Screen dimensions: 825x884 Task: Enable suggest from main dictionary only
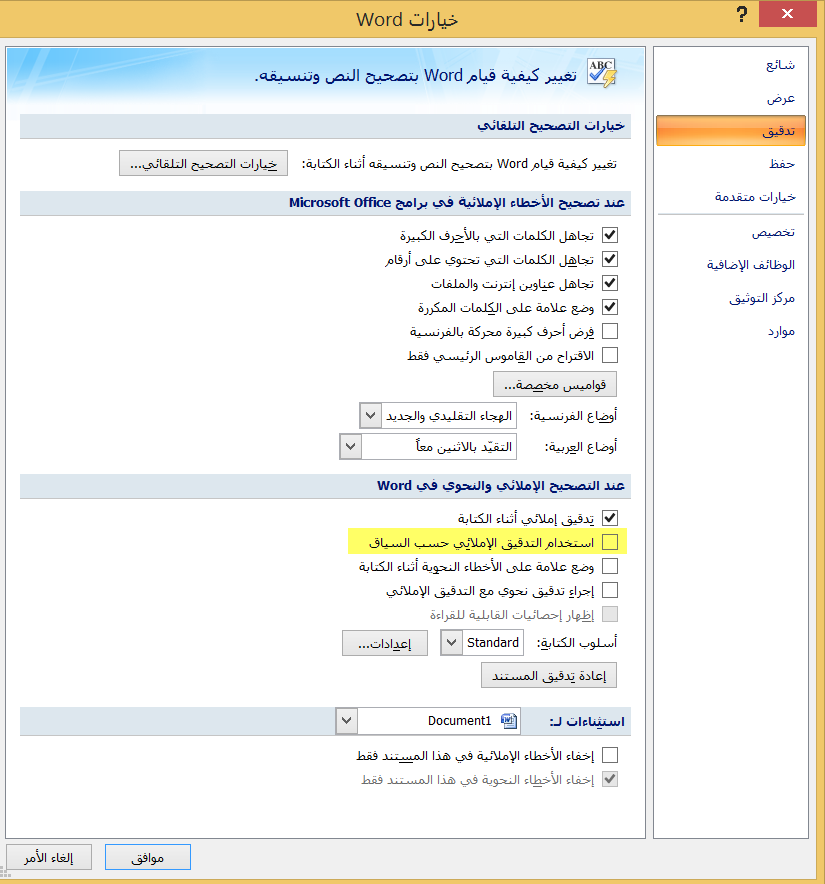pyautogui.click(x=610, y=355)
